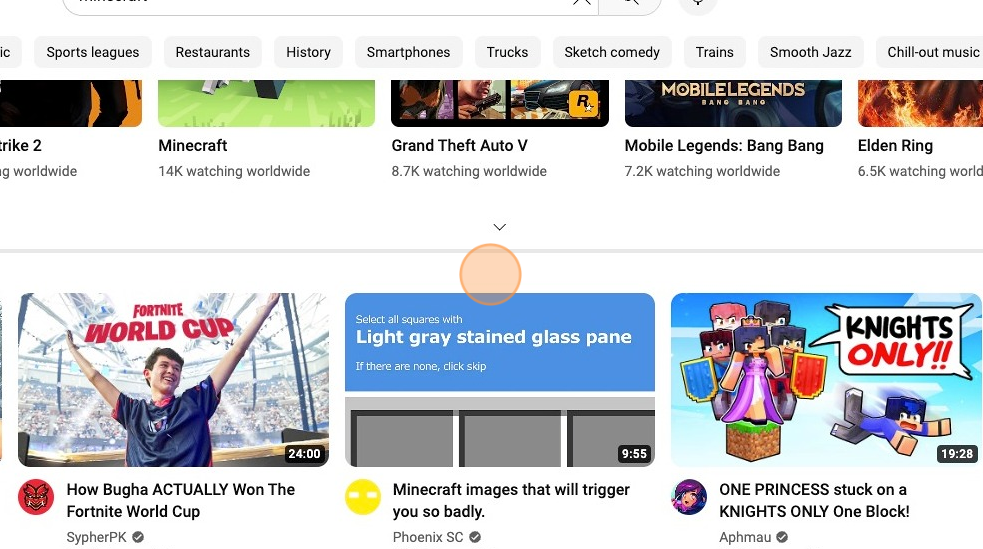Activate the voice search microphone icon
Viewport: 983px width, 549px height.
coord(698,3)
